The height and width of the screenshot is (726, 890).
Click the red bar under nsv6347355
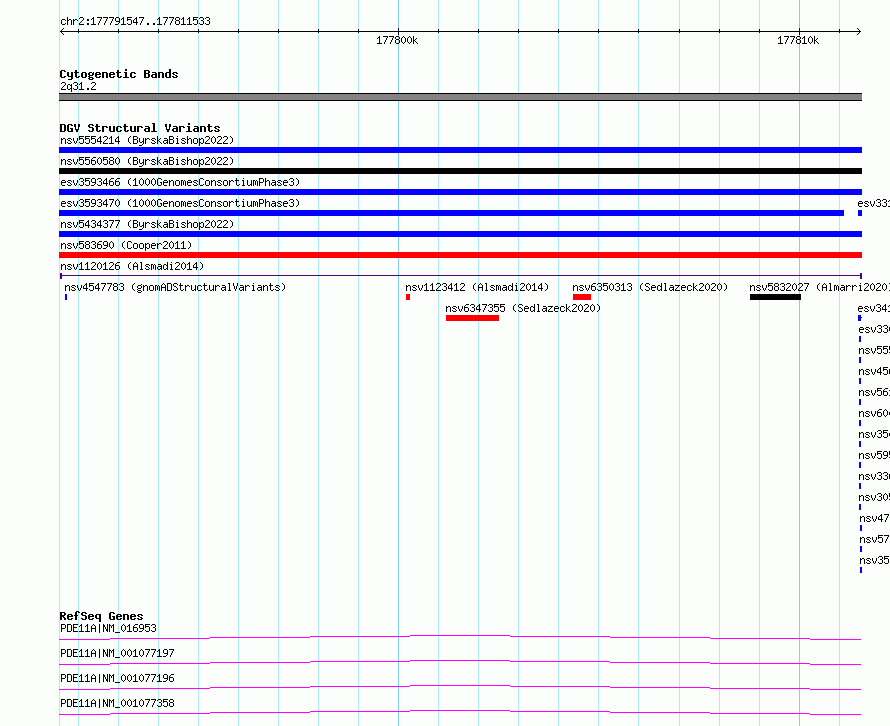472,318
